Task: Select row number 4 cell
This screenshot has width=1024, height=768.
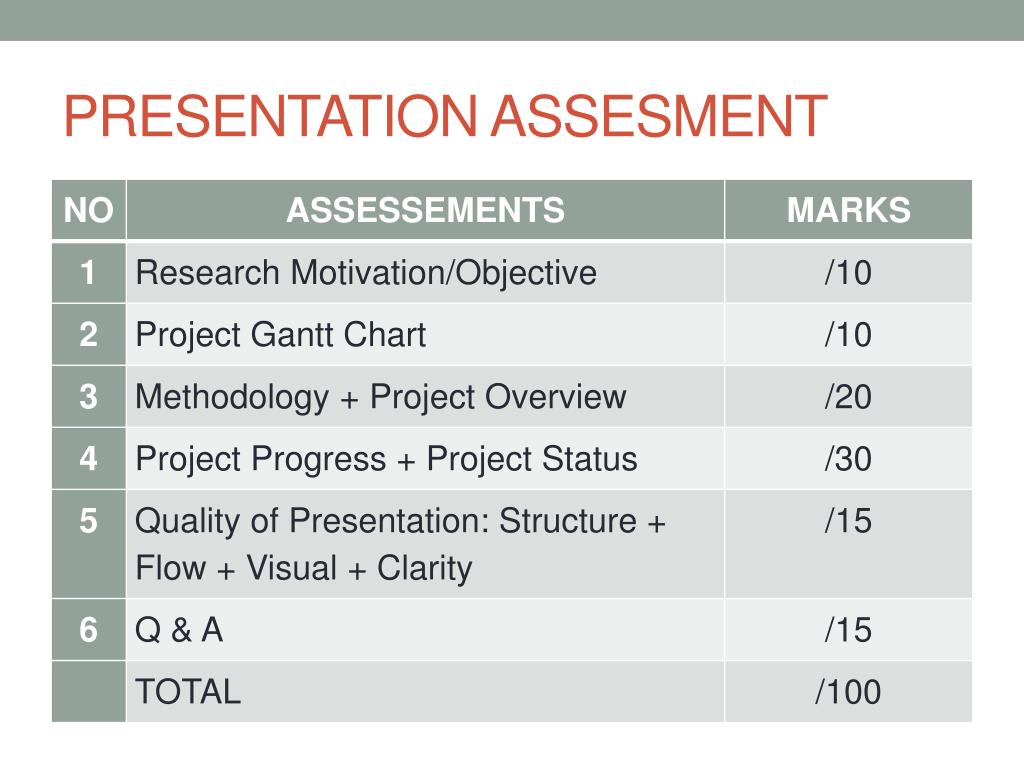Action: point(89,458)
